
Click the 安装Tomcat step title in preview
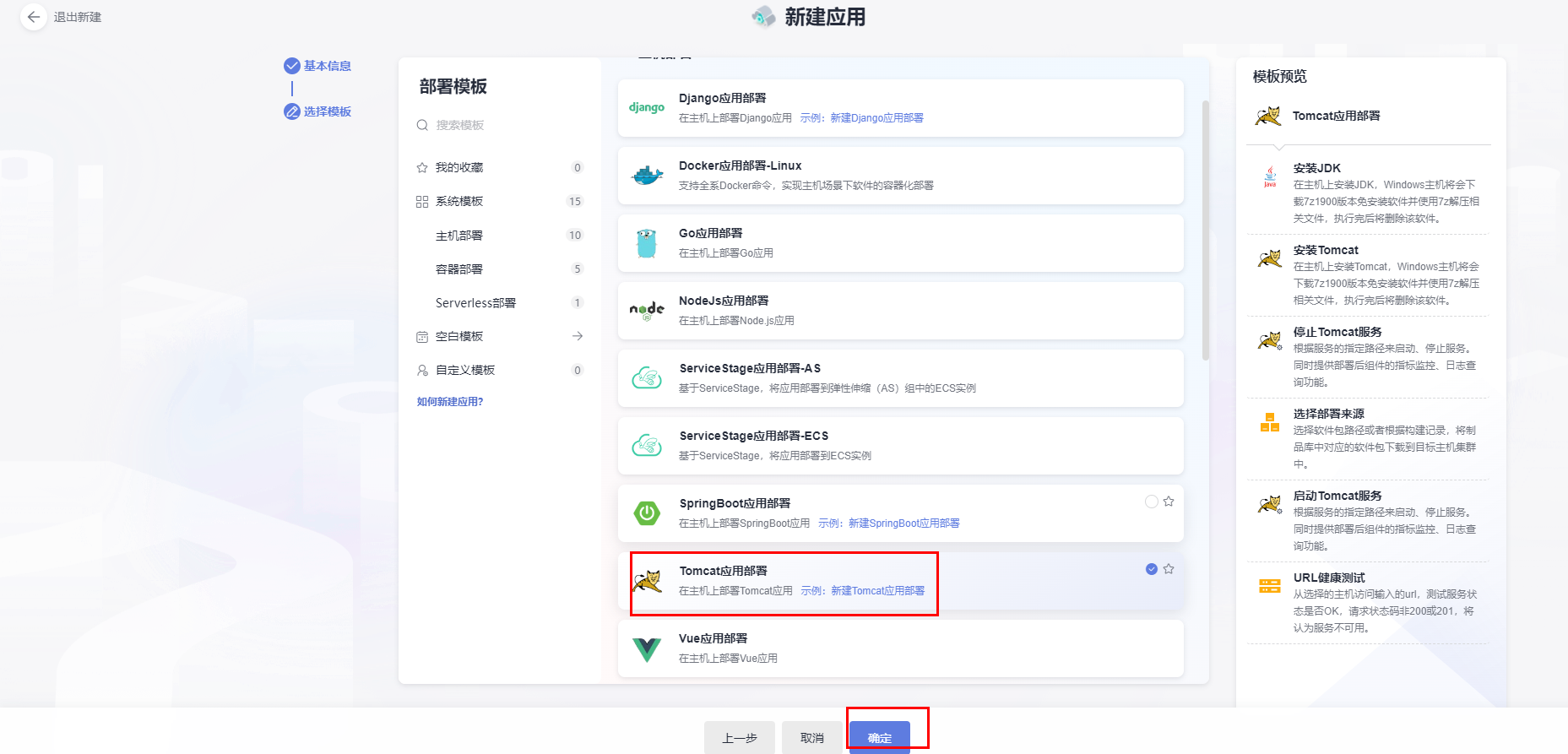(1326, 250)
